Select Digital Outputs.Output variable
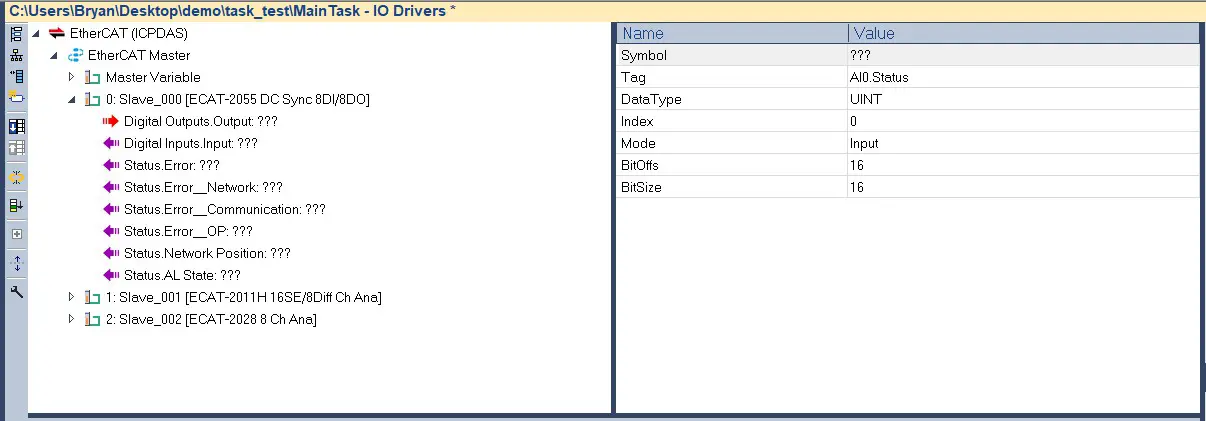Screen dimensions: 1206x421 pyautogui.click(x=200, y=121)
